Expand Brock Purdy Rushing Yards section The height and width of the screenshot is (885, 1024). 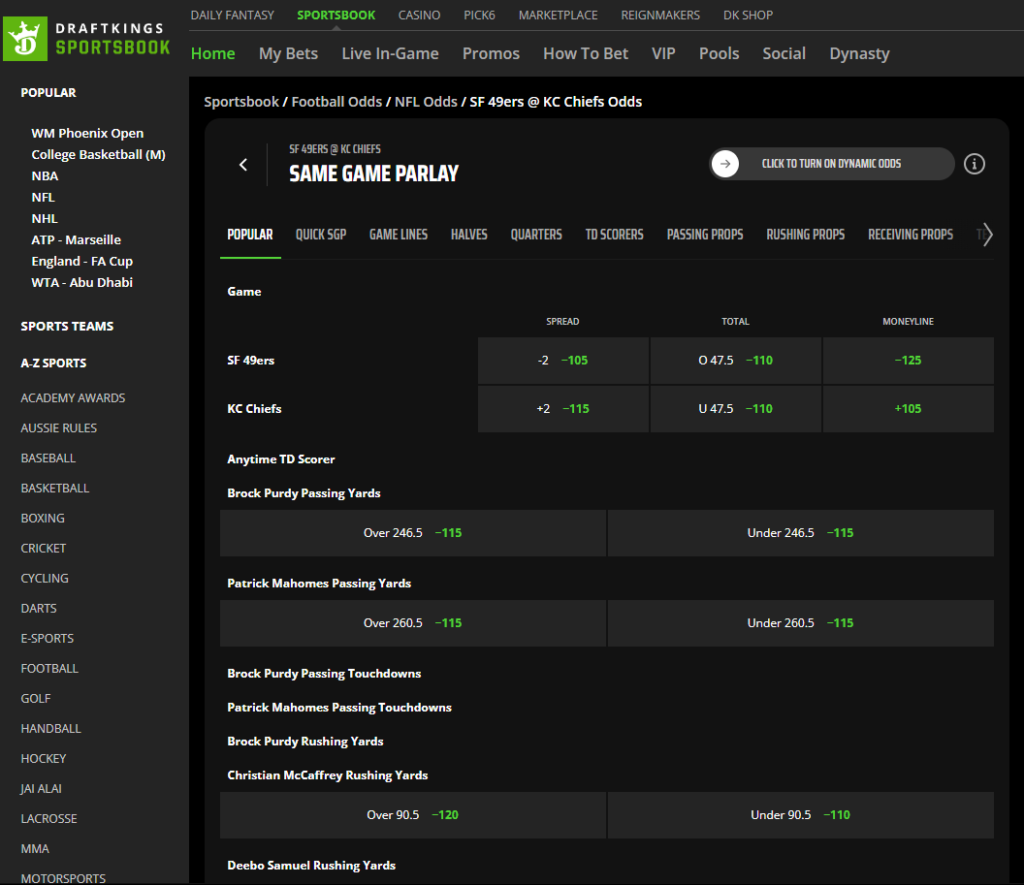tap(305, 741)
